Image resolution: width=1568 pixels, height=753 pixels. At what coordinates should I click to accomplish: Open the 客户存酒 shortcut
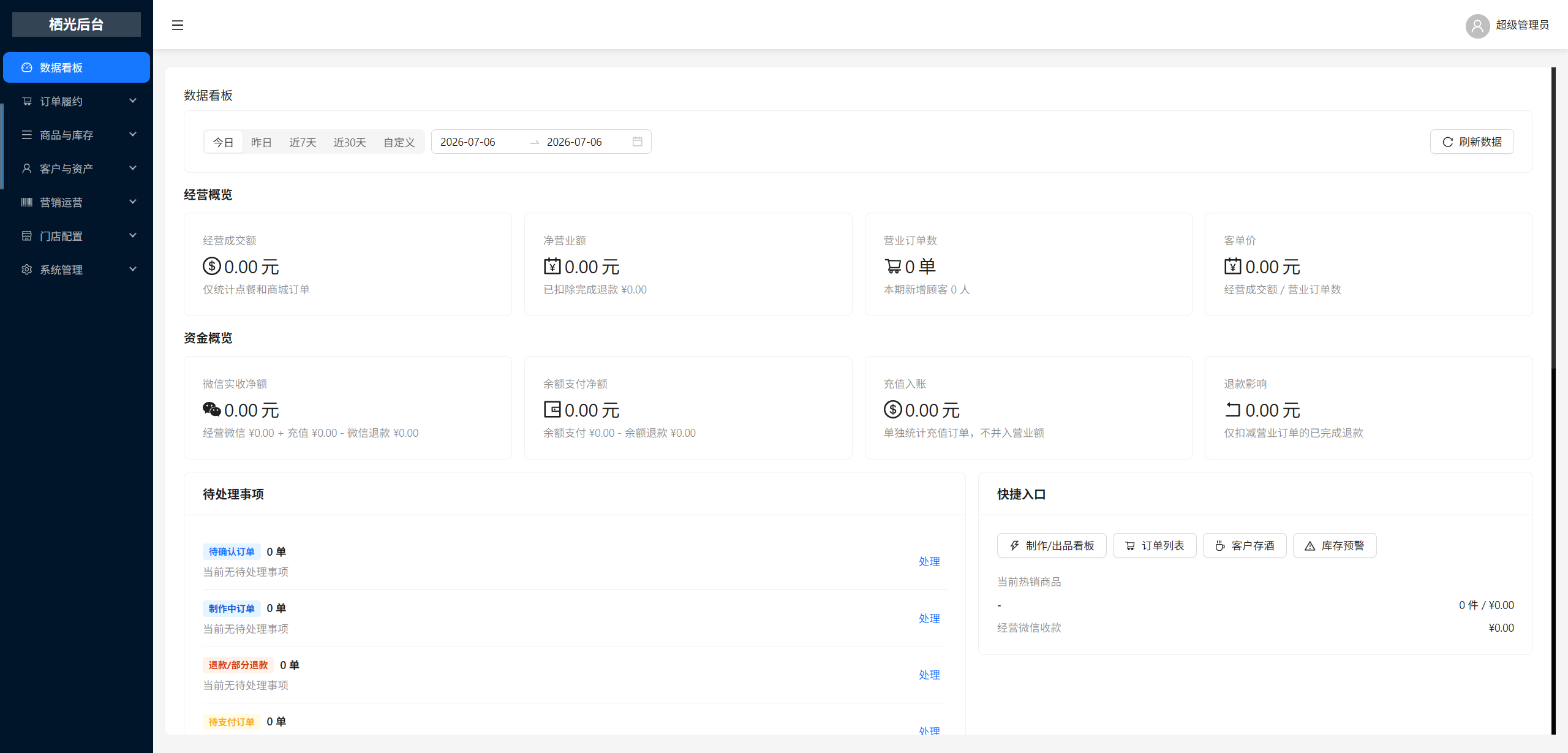1245,546
